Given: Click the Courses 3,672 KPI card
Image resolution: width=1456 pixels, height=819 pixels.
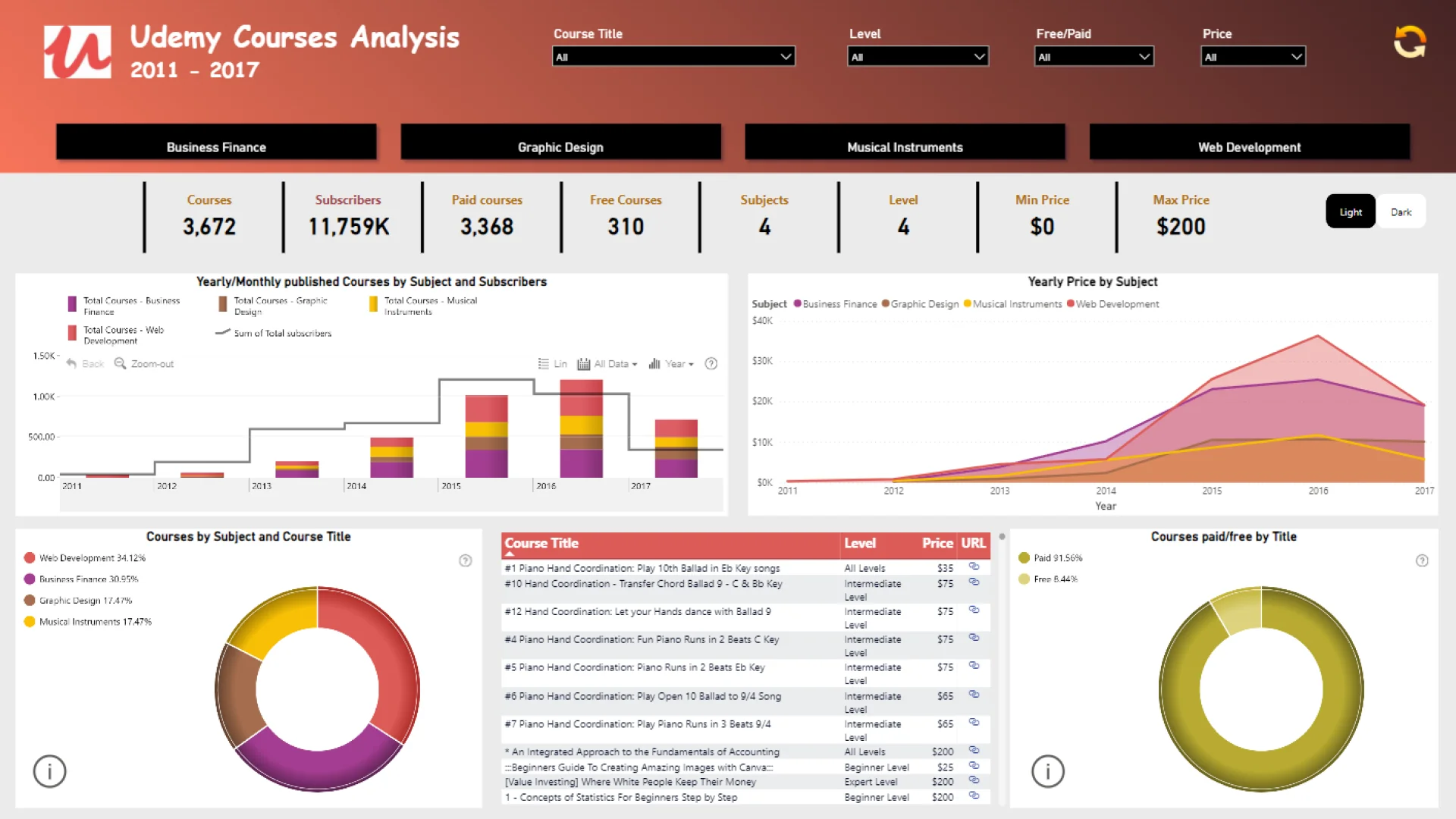Looking at the screenshot, I should click(x=209, y=216).
